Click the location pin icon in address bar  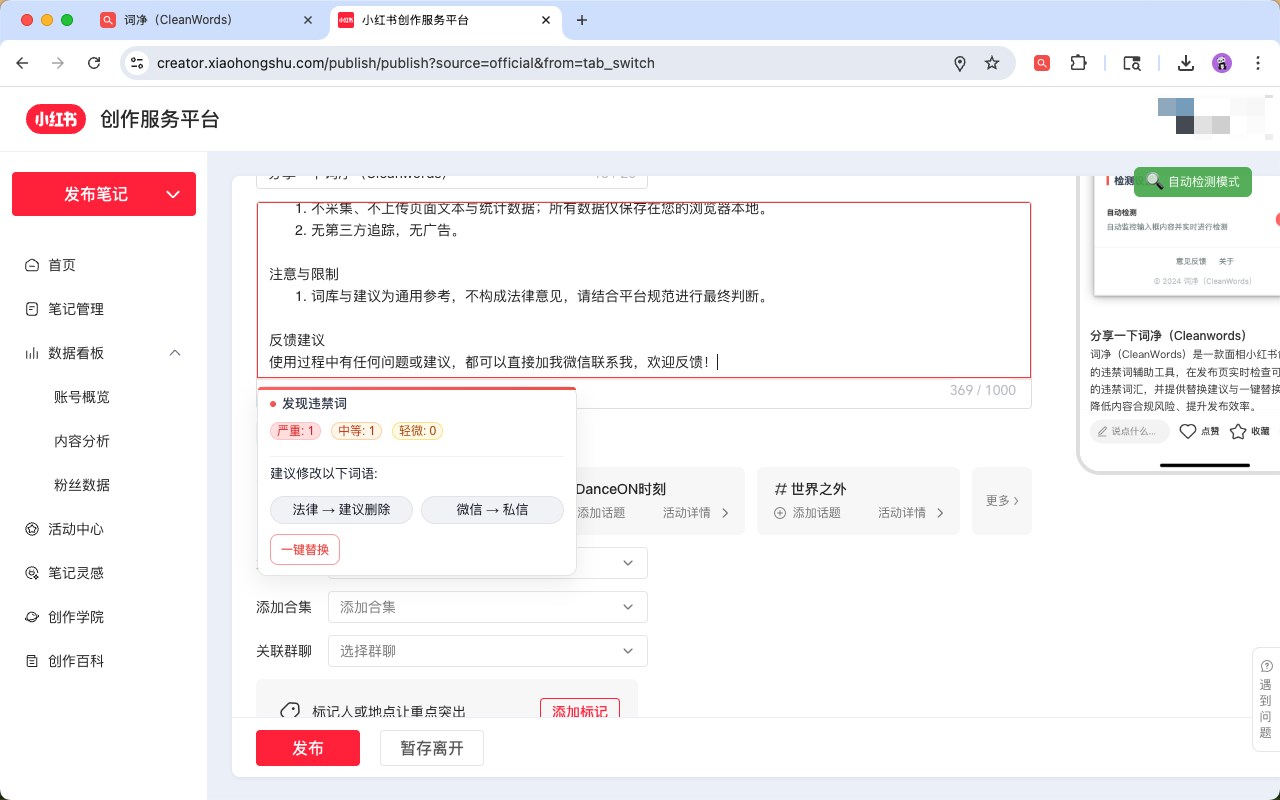point(960,63)
